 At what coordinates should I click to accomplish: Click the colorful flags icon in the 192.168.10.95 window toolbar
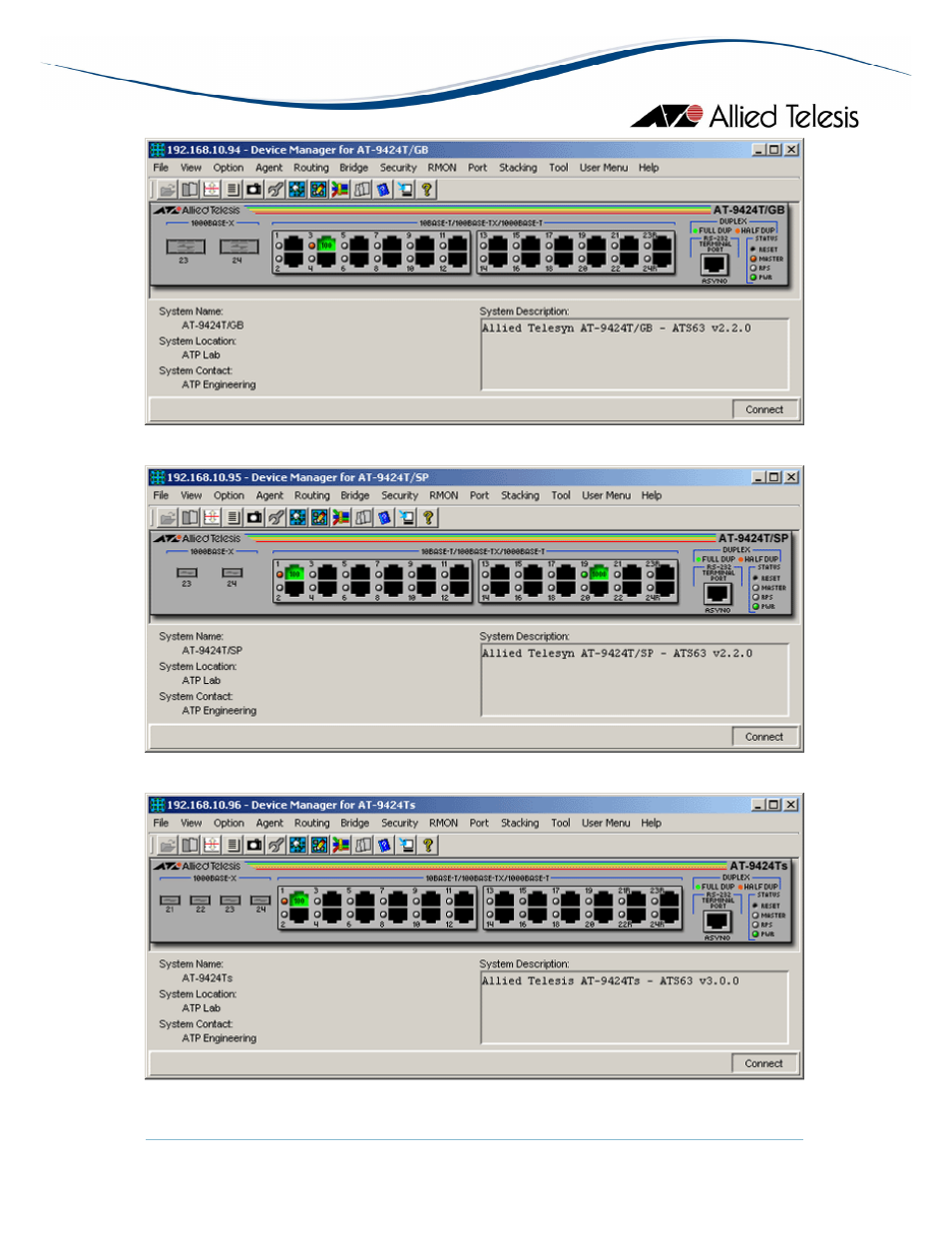point(341,517)
